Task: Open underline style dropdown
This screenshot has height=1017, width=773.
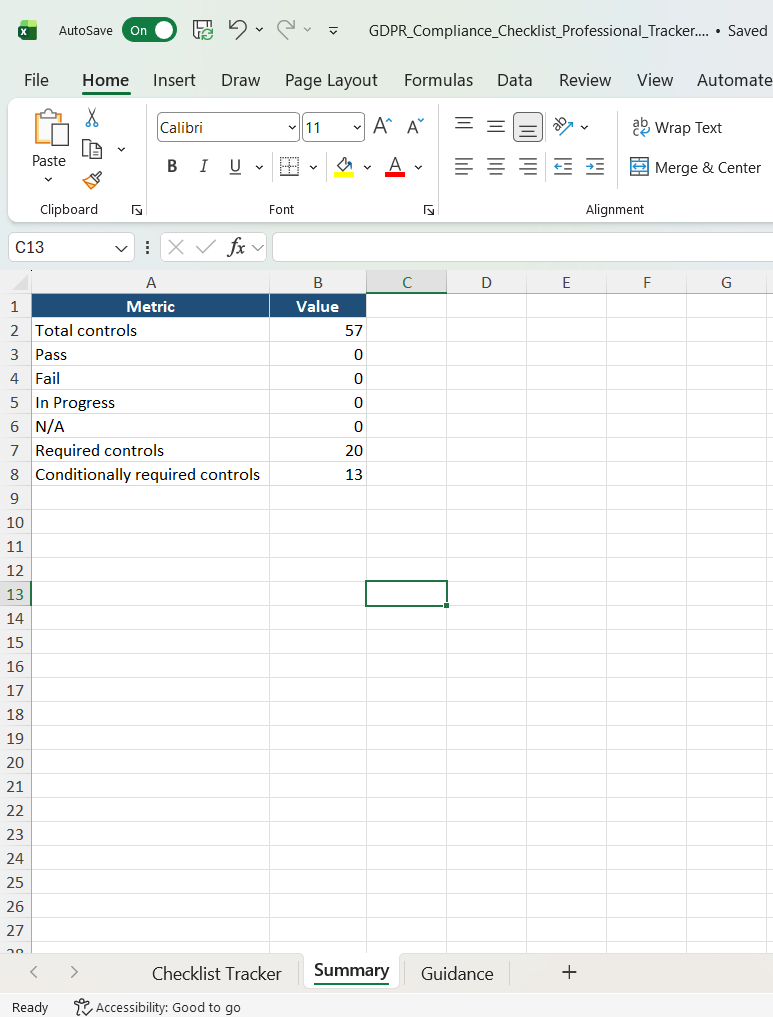Action: click(259, 167)
